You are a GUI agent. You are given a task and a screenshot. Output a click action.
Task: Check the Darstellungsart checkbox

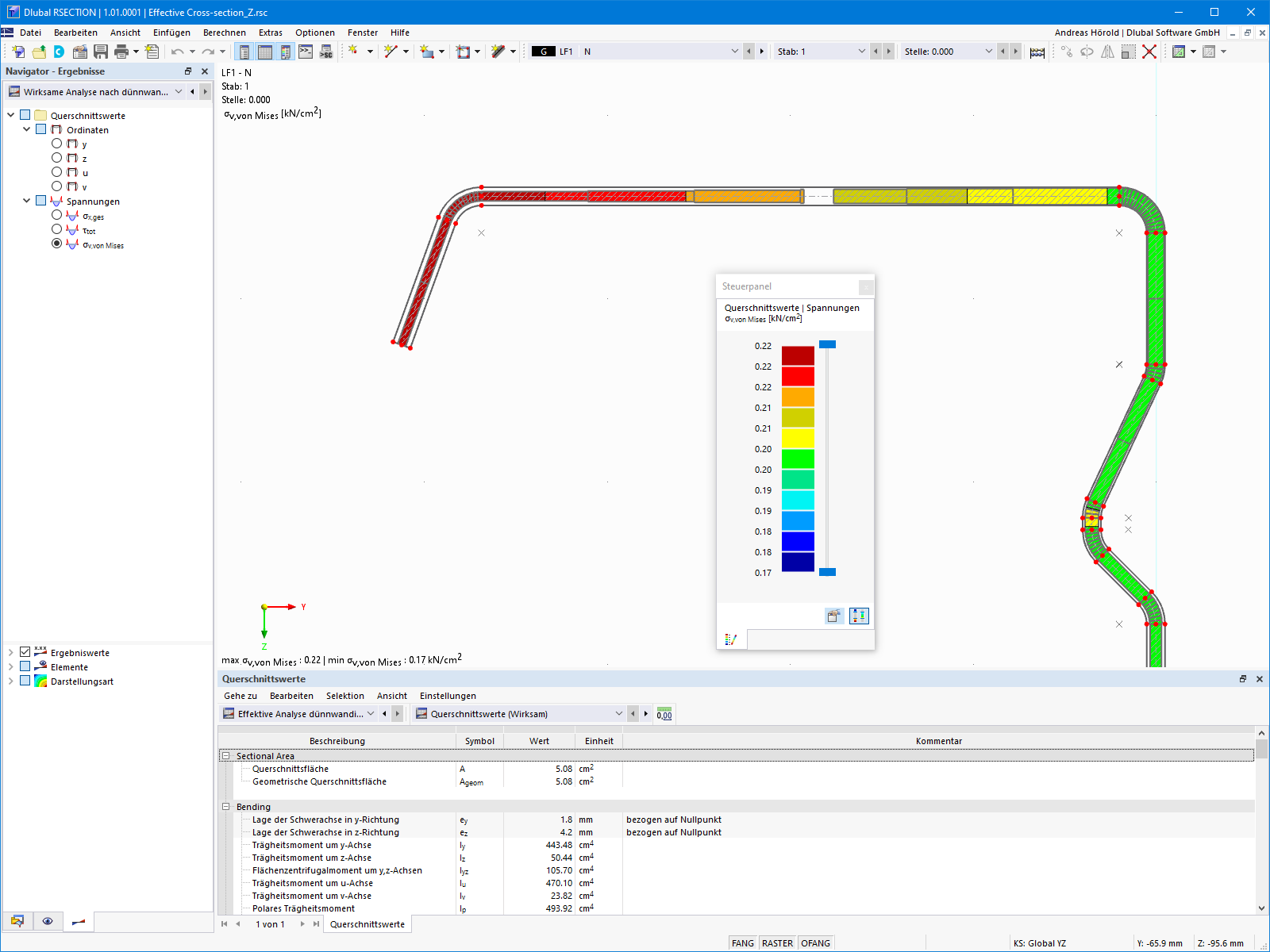click(25, 681)
